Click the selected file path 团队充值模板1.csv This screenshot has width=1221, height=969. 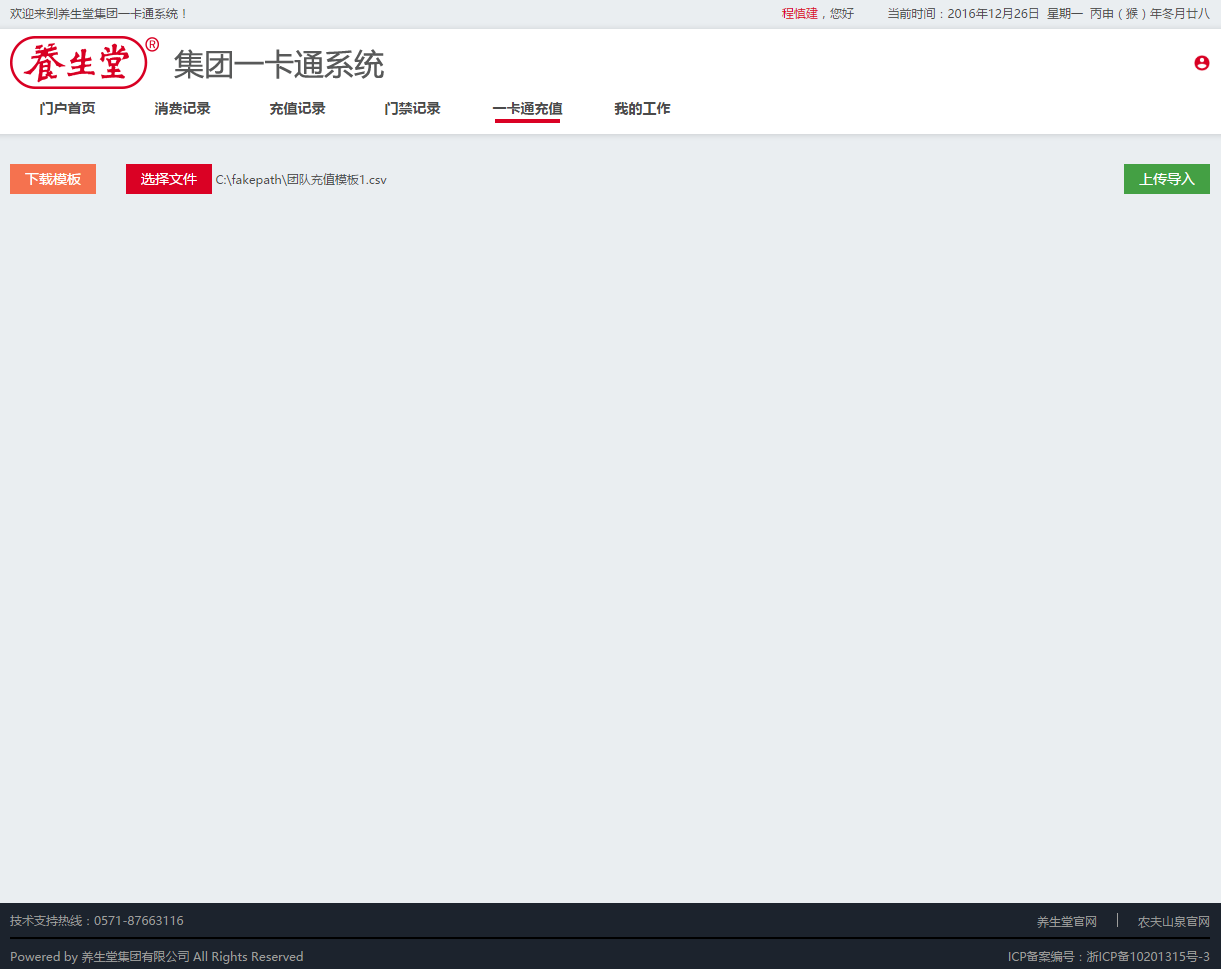[301, 180]
